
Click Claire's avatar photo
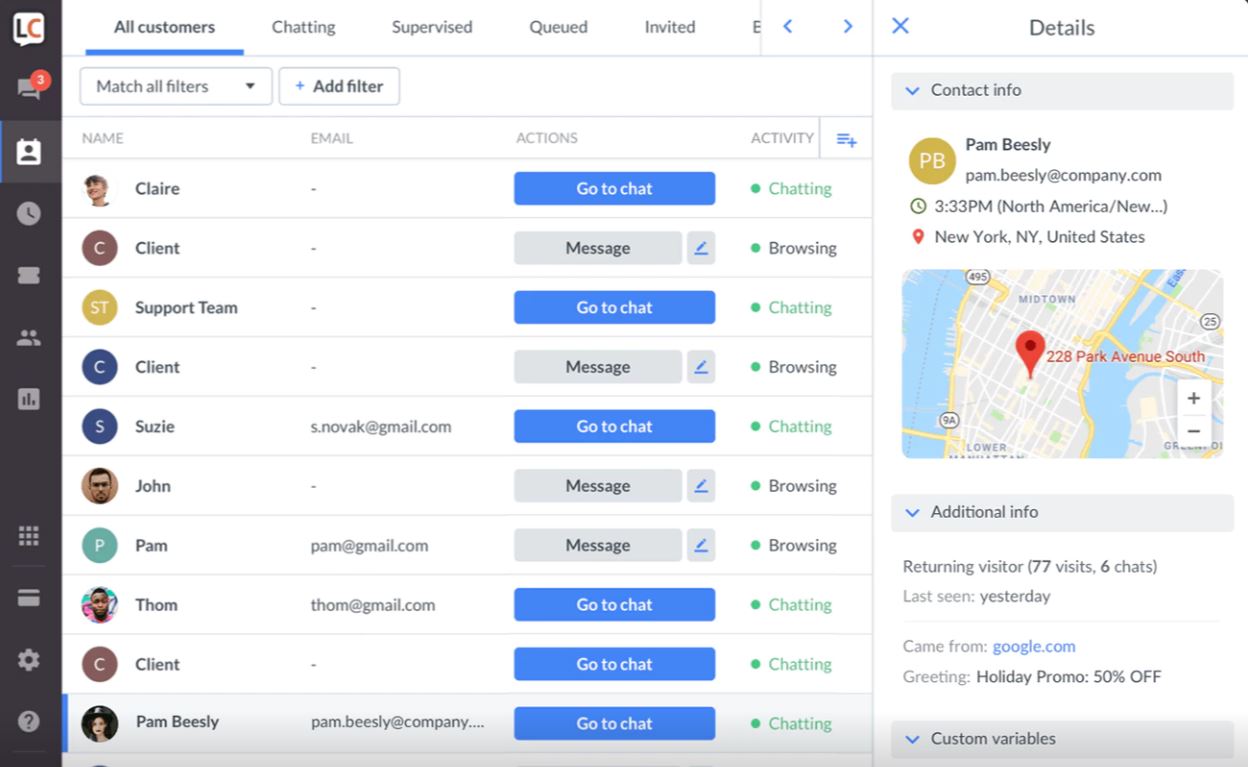pyautogui.click(x=98, y=189)
